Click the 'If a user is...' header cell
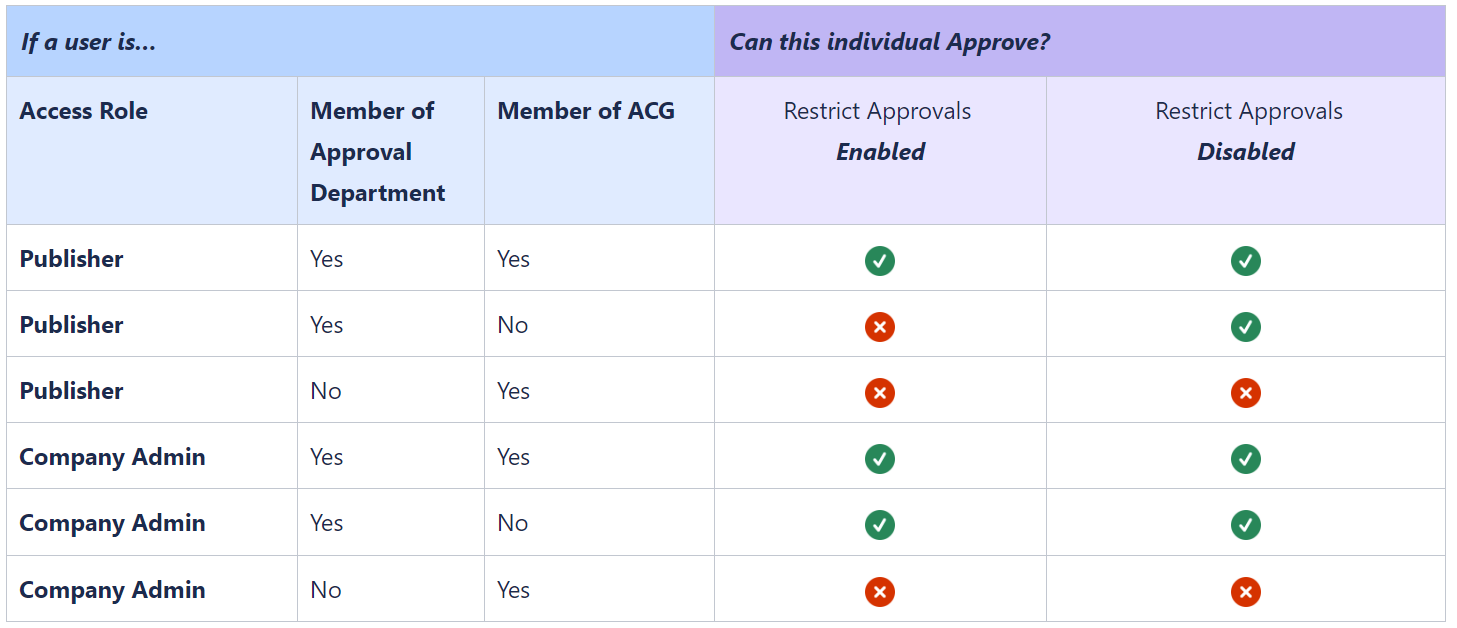The height and width of the screenshot is (628, 1457). coord(361,42)
